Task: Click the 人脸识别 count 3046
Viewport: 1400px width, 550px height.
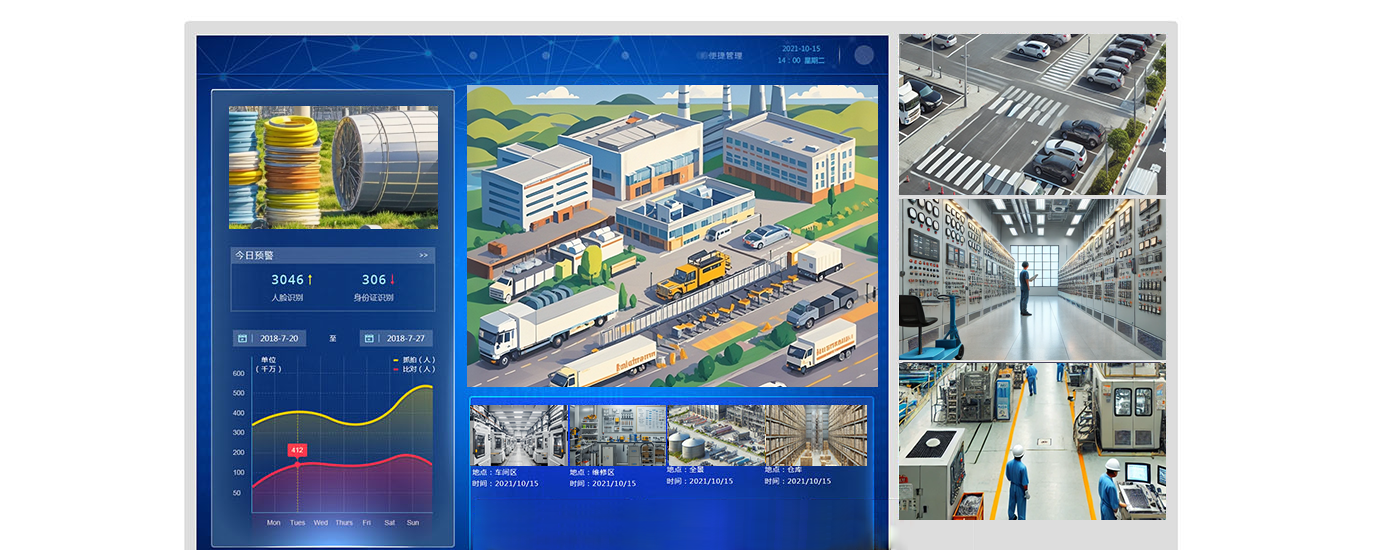Action: tap(287, 280)
